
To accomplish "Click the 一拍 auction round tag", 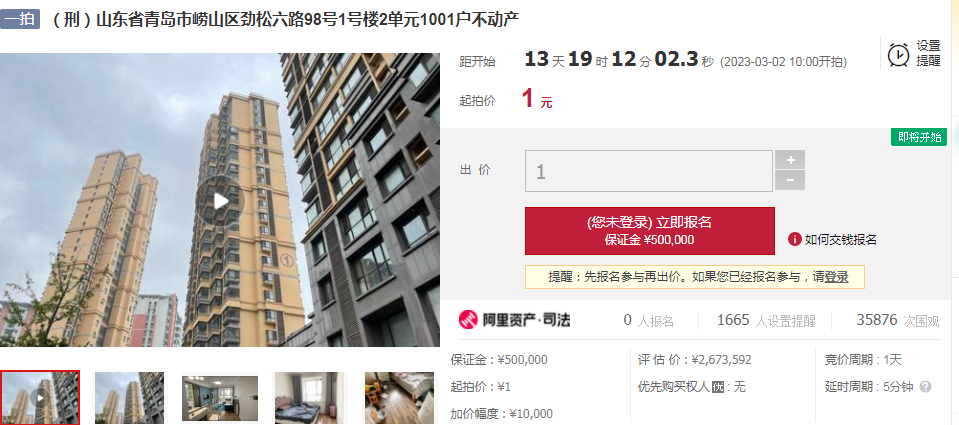I will tap(20, 19).
